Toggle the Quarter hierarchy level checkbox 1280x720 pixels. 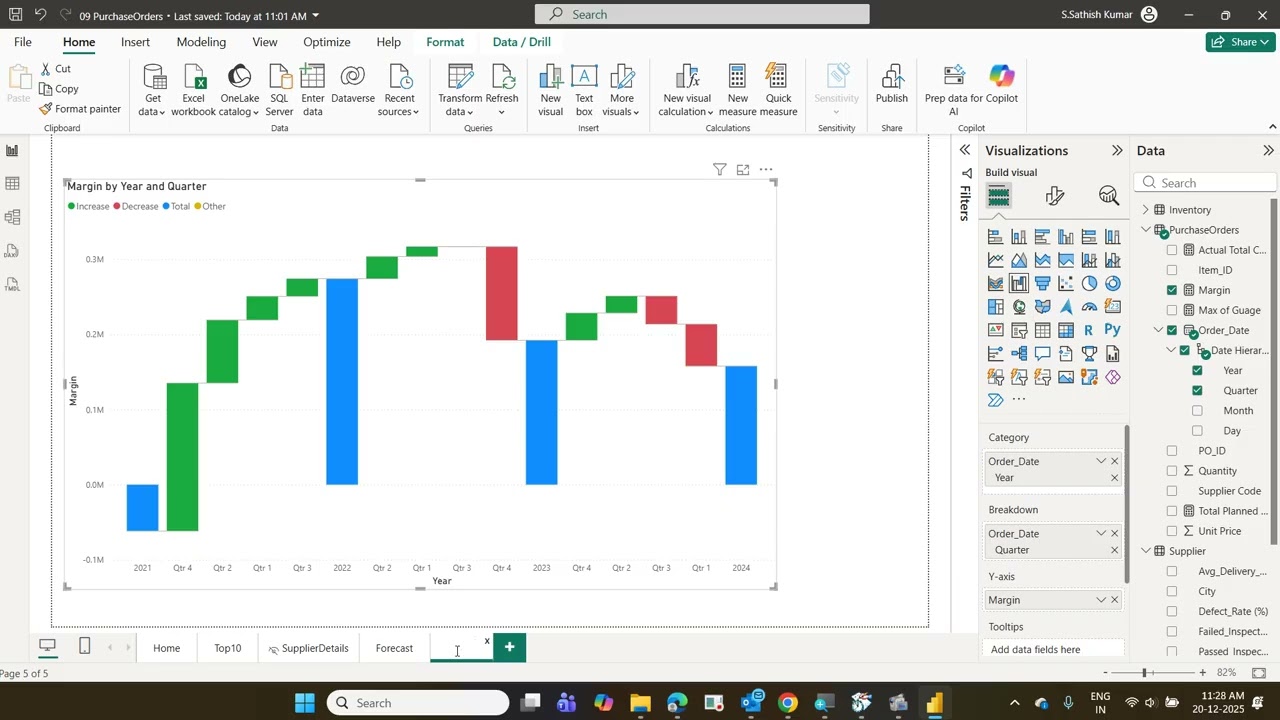click(x=1197, y=390)
